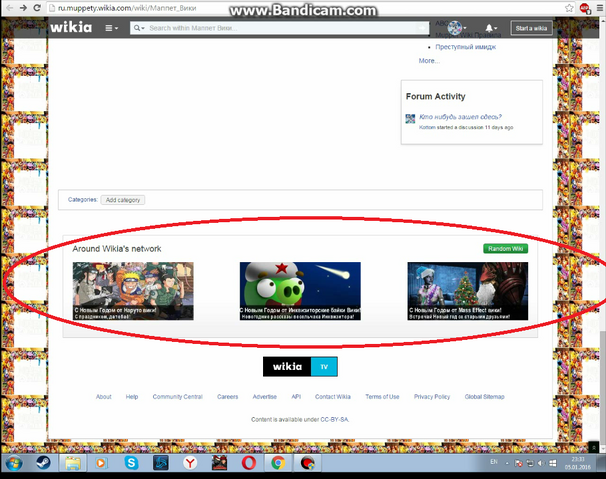Open the Help footer link
Image resolution: width=606 pixels, height=479 pixels.
tap(132, 397)
